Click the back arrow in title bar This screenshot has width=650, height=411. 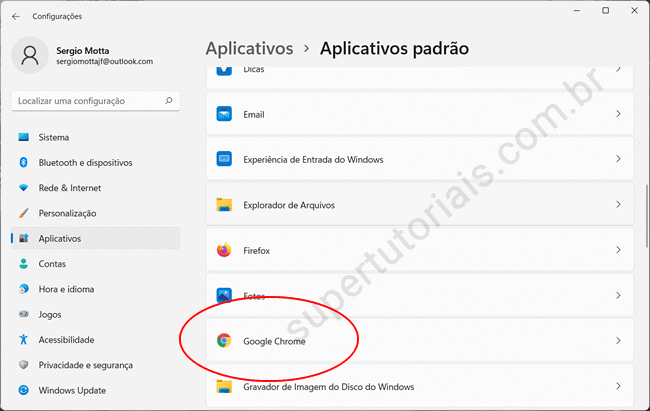[15, 16]
